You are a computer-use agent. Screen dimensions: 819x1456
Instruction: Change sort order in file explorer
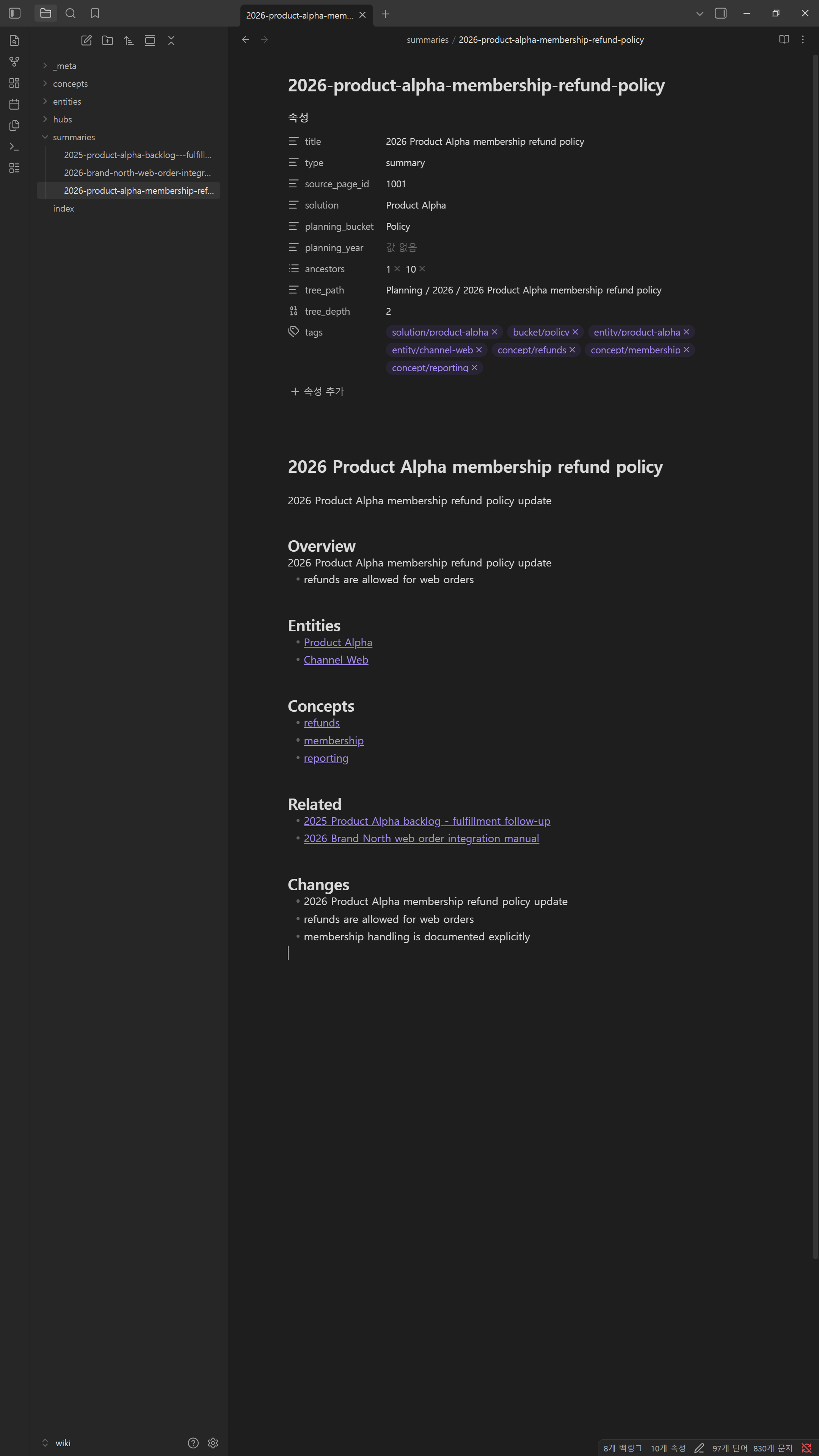pyautogui.click(x=129, y=40)
